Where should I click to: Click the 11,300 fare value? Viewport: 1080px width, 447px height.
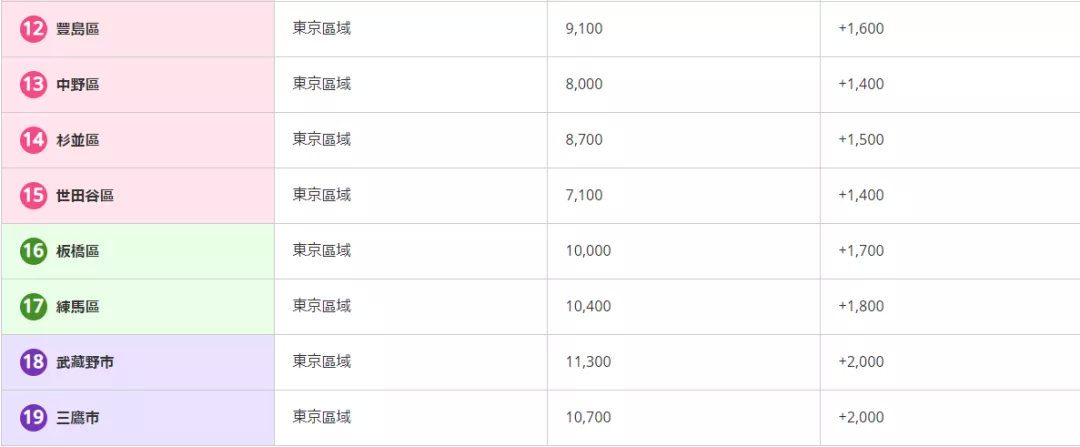click(588, 362)
